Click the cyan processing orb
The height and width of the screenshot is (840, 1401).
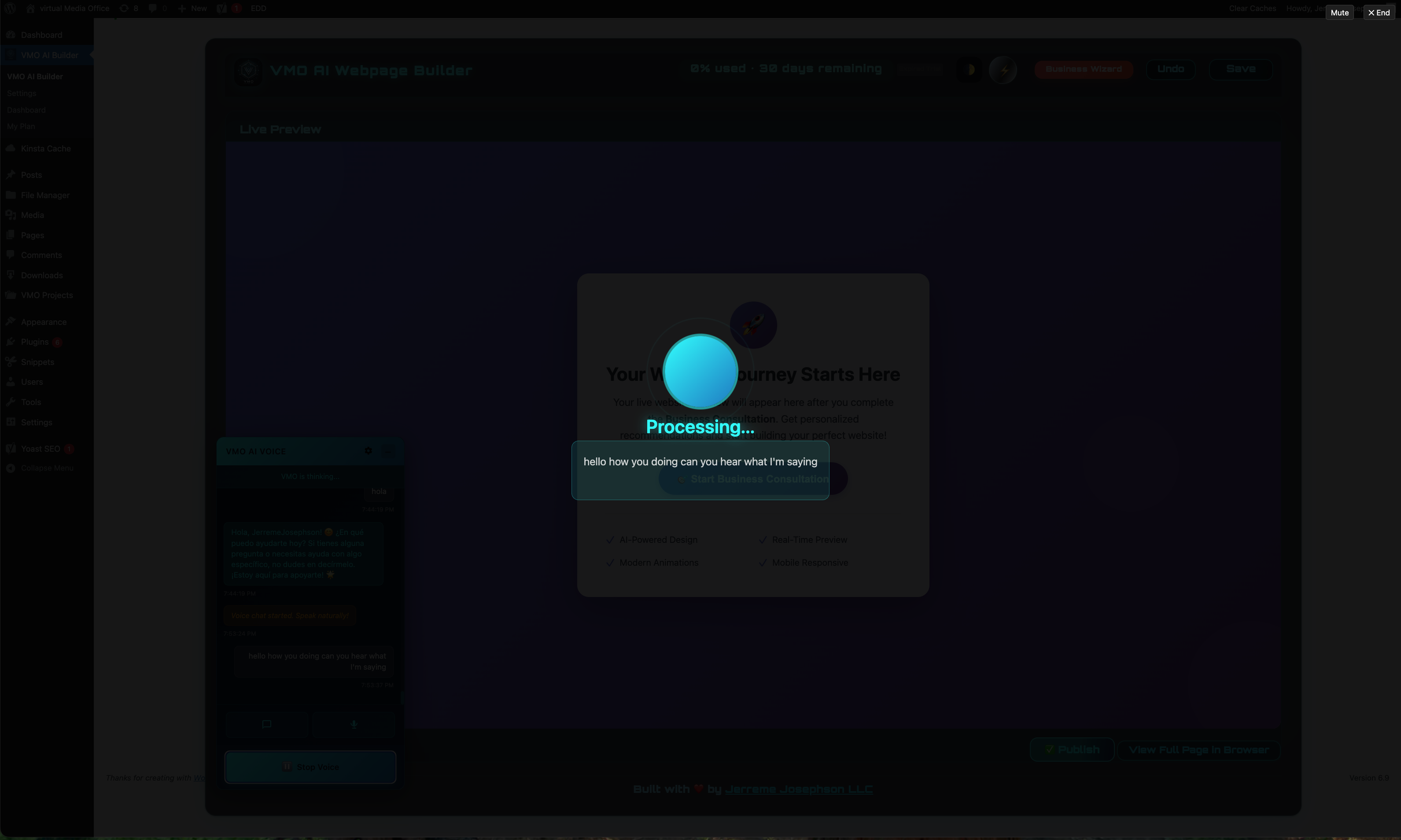pyautogui.click(x=700, y=371)
